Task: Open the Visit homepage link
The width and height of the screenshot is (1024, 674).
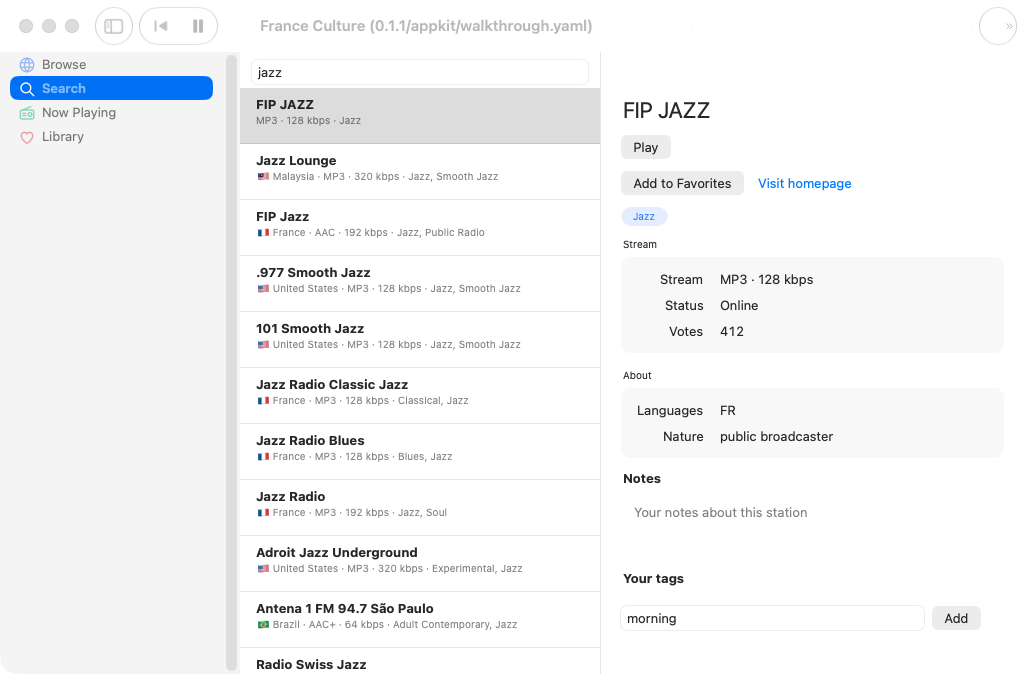Action: (x=805, y=184)
